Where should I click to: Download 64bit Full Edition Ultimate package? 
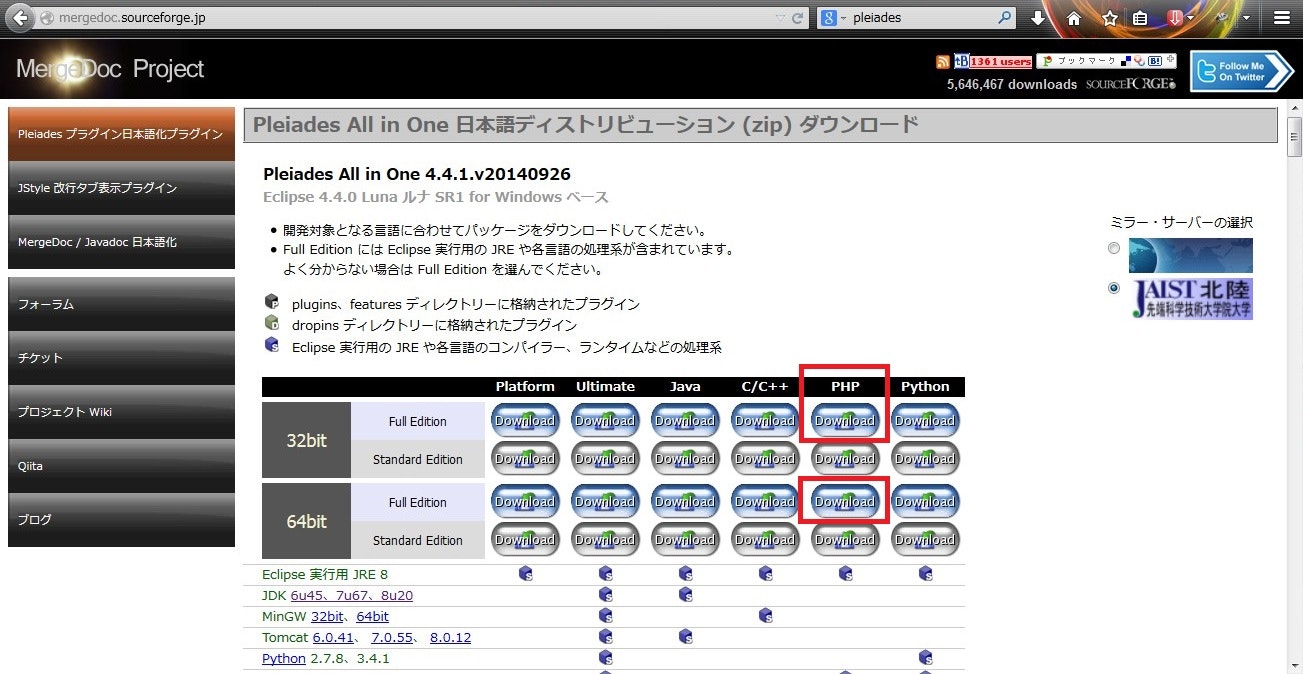[x=605, y=502]
